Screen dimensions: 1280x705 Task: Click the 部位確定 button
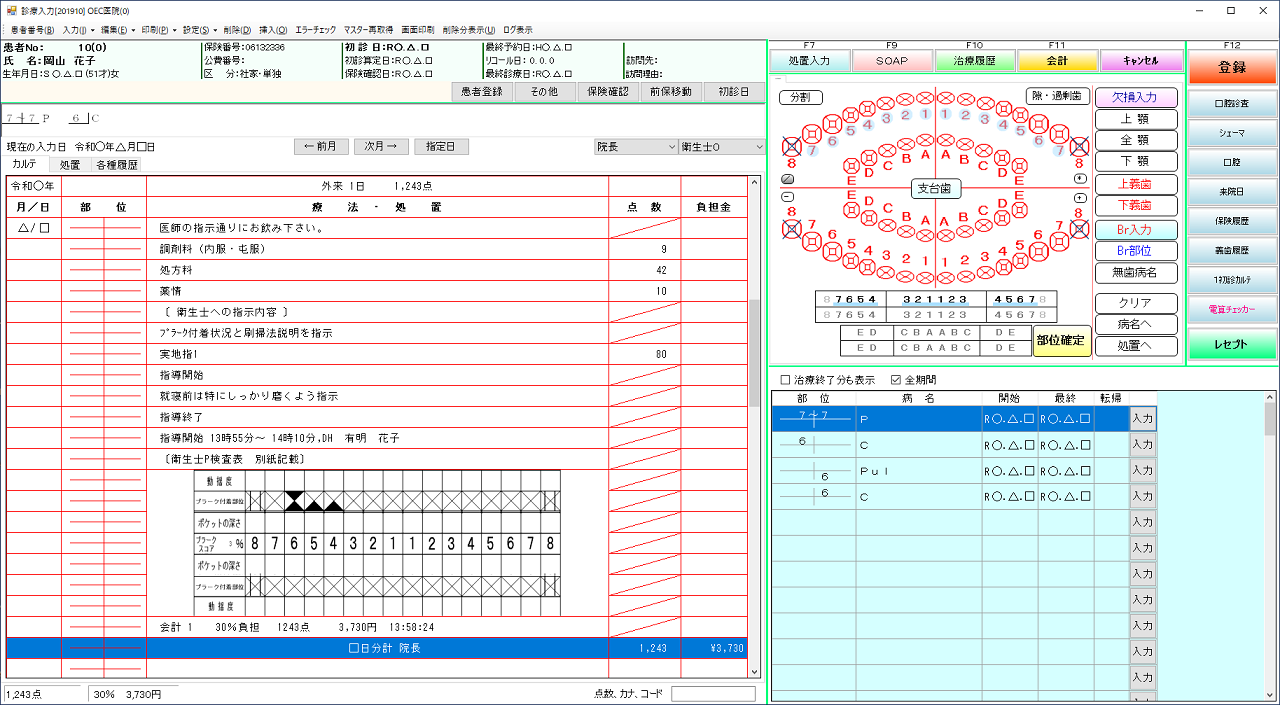coord(1062,340)
